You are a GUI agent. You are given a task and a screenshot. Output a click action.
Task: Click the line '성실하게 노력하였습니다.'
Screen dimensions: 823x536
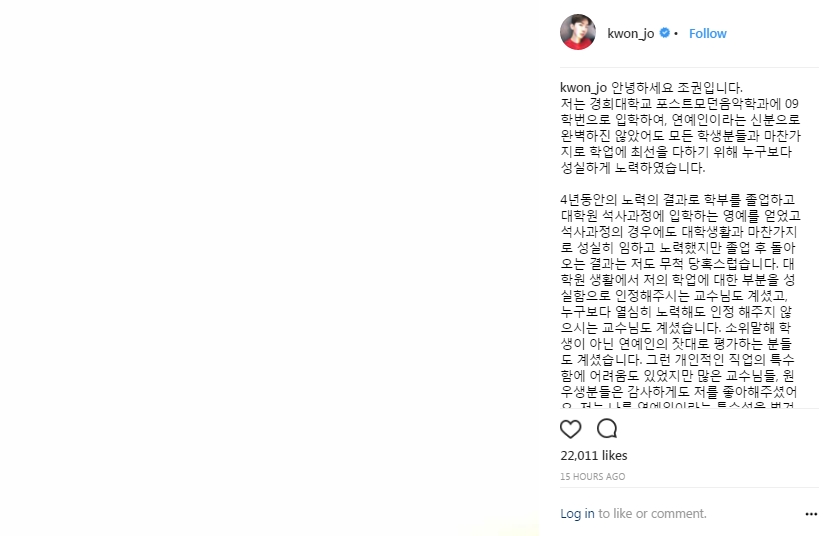pyautogui.click(x=632, y=168)
